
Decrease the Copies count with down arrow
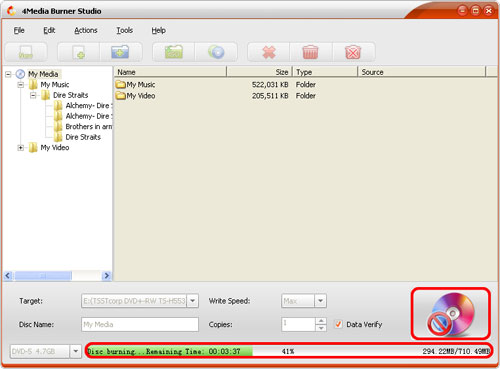click(321, 328)
